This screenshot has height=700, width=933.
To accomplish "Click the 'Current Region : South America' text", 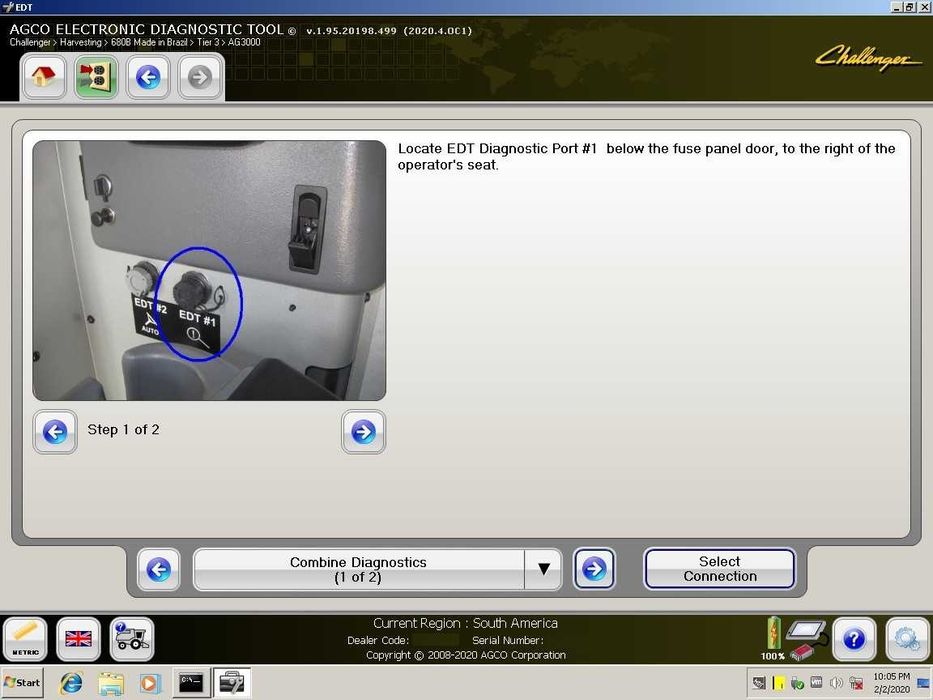I will 465,623.
